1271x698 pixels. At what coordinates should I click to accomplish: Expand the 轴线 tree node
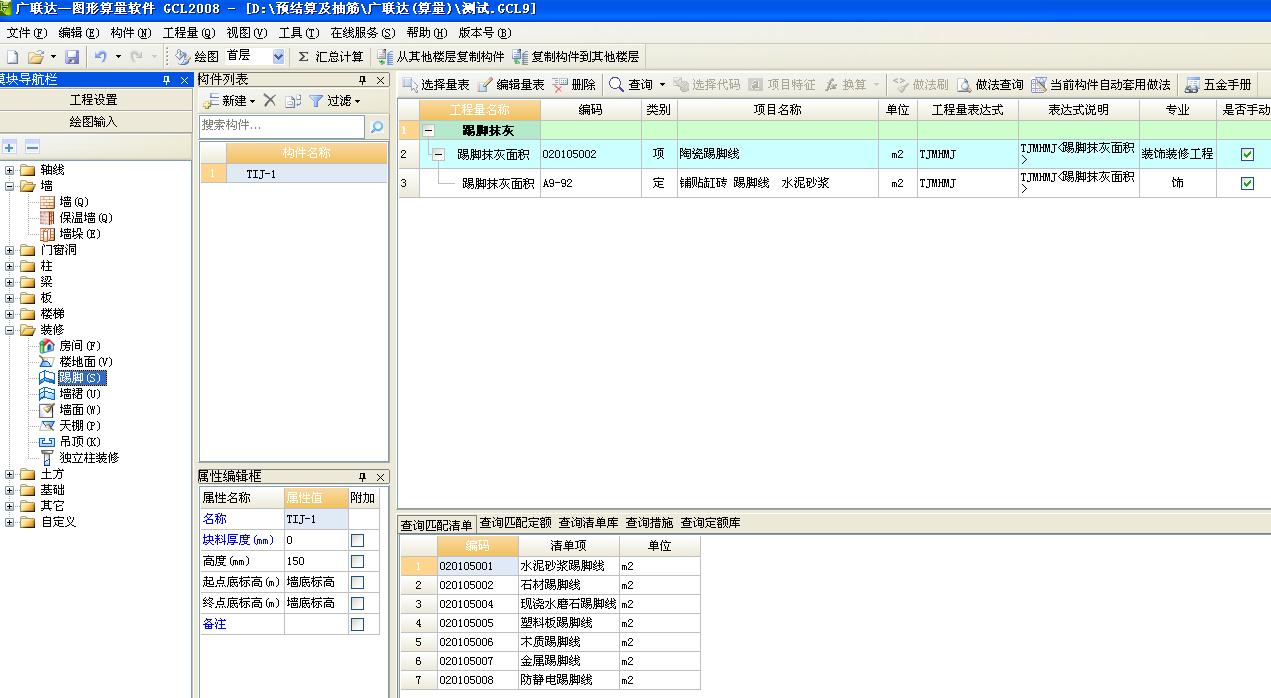(x=10, y=170)
